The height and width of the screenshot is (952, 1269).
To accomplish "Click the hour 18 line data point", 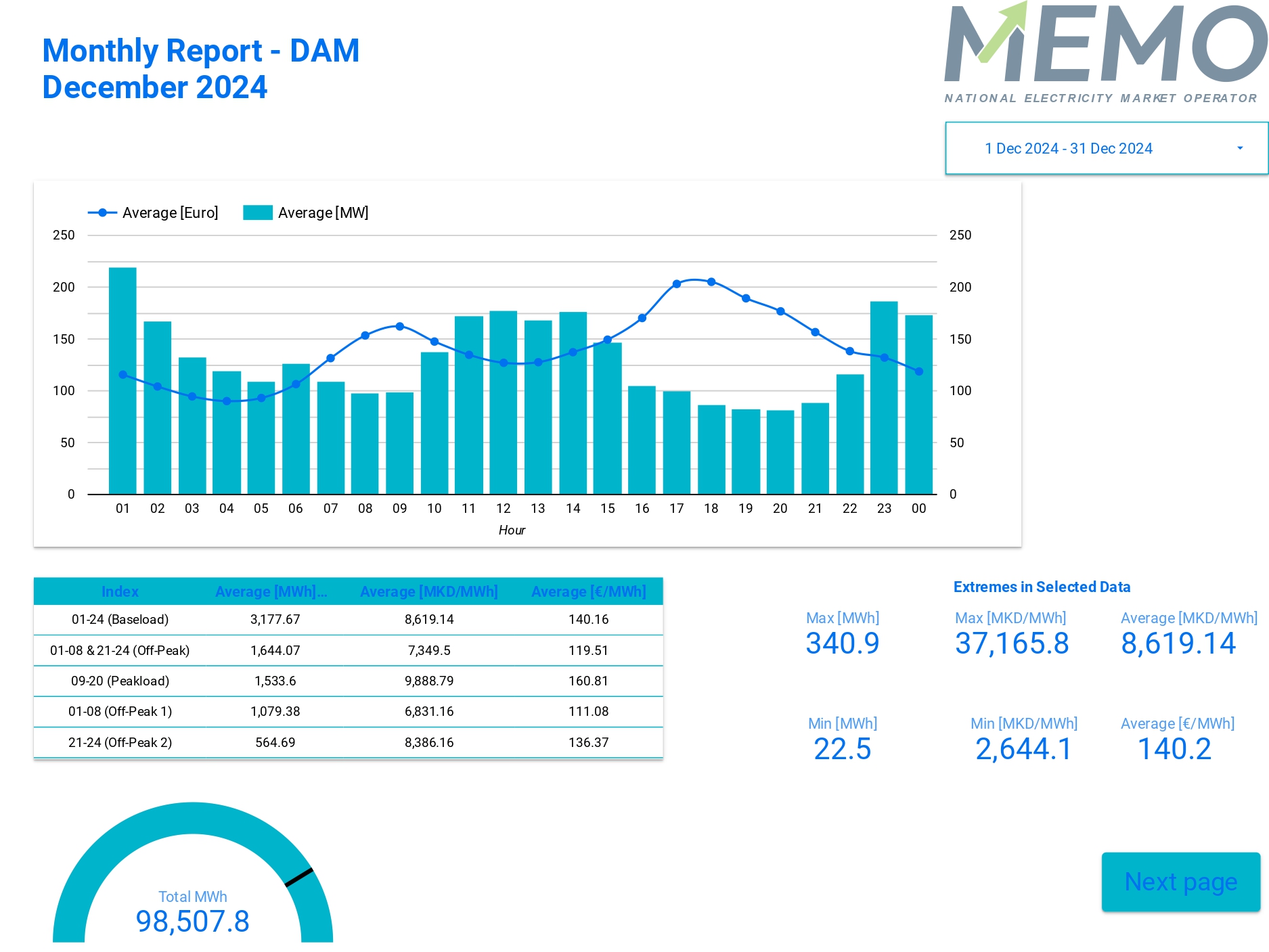I will (x=711, y=282).
